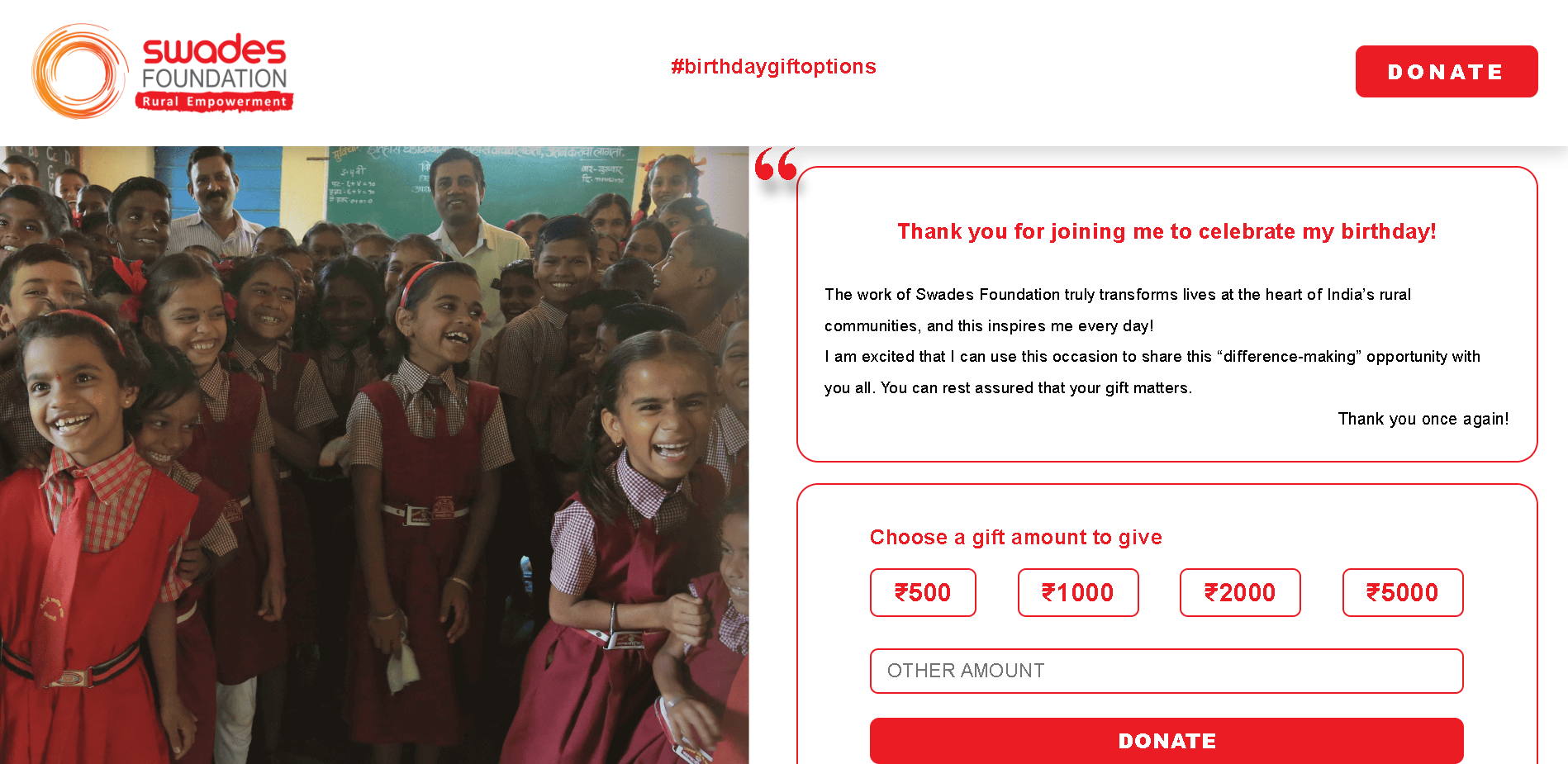Click the 'Thank you once again!' text
The image size is (1568, 764).
tap(1423, 419)
